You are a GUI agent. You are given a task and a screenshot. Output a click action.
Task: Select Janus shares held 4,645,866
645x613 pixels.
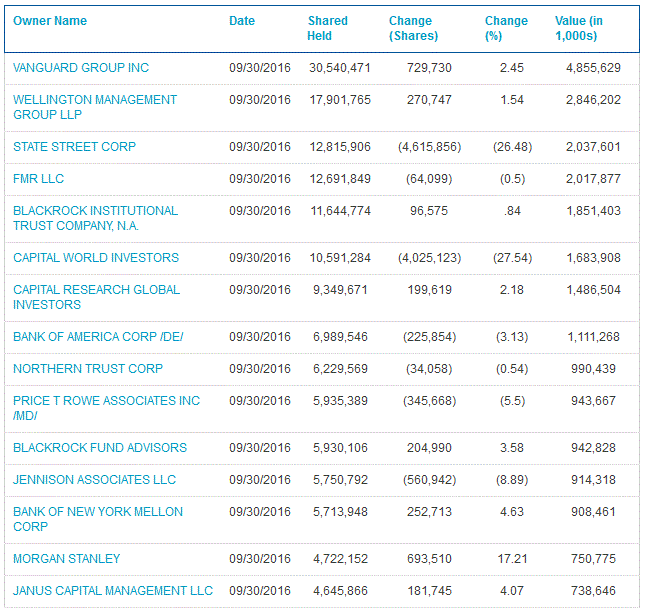tap(340, 591)
